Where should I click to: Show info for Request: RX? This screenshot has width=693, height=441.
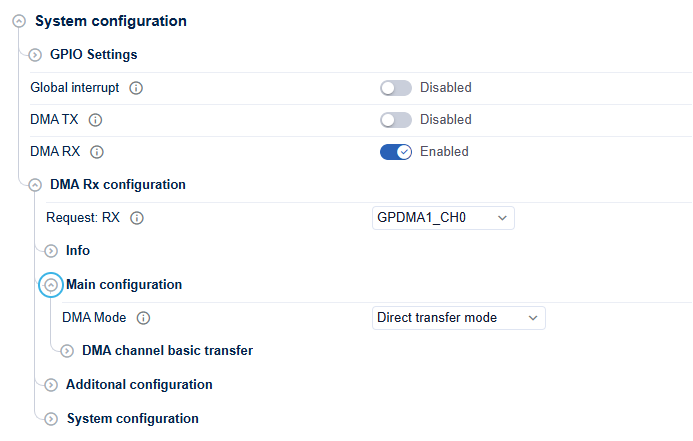[x=137, y=218]
